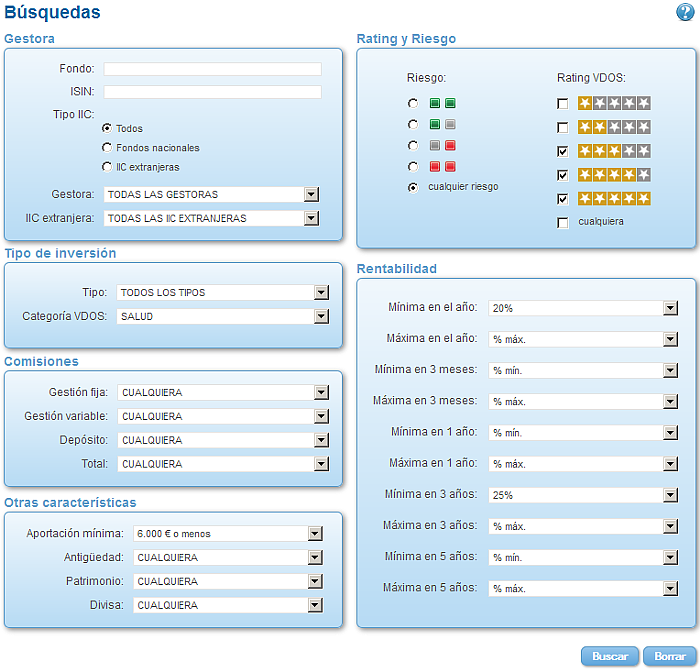700x672 pixels.
Task: Open the 'Mínima en el año' dropdown
Action: click(x=583, y=308)
